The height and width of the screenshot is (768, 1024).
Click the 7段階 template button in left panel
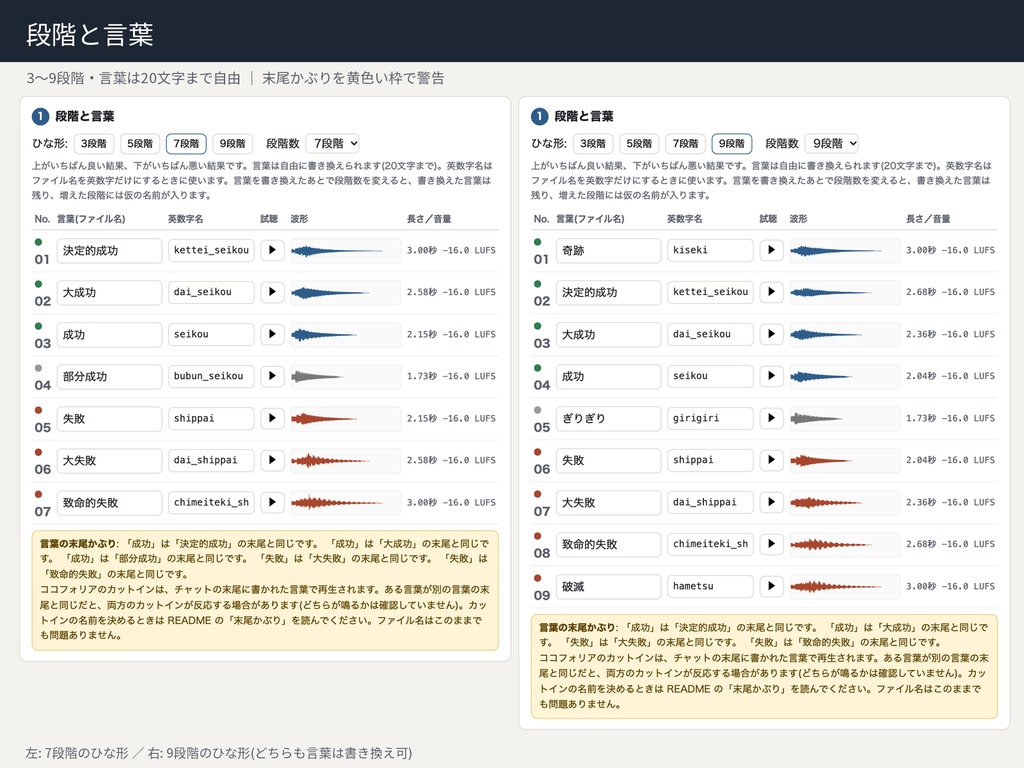tap(186, 144)
